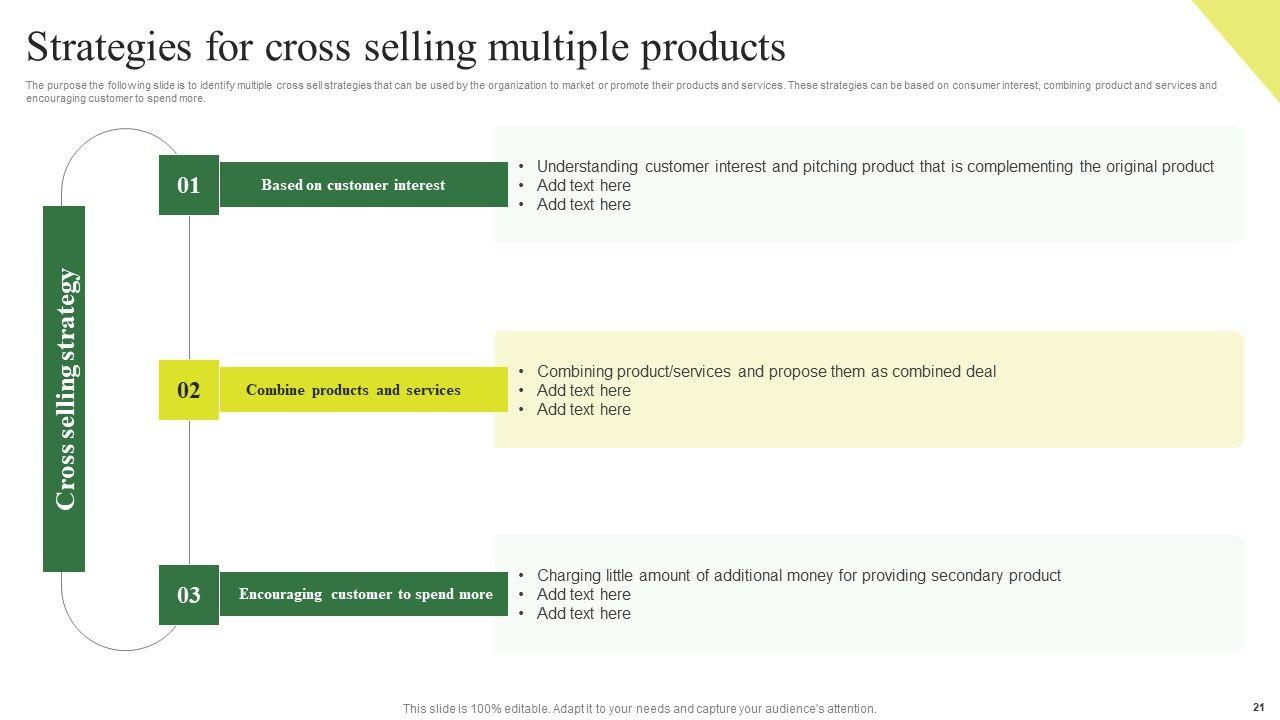
Task: Click the '100% editable' footer text
Action: 639,709
